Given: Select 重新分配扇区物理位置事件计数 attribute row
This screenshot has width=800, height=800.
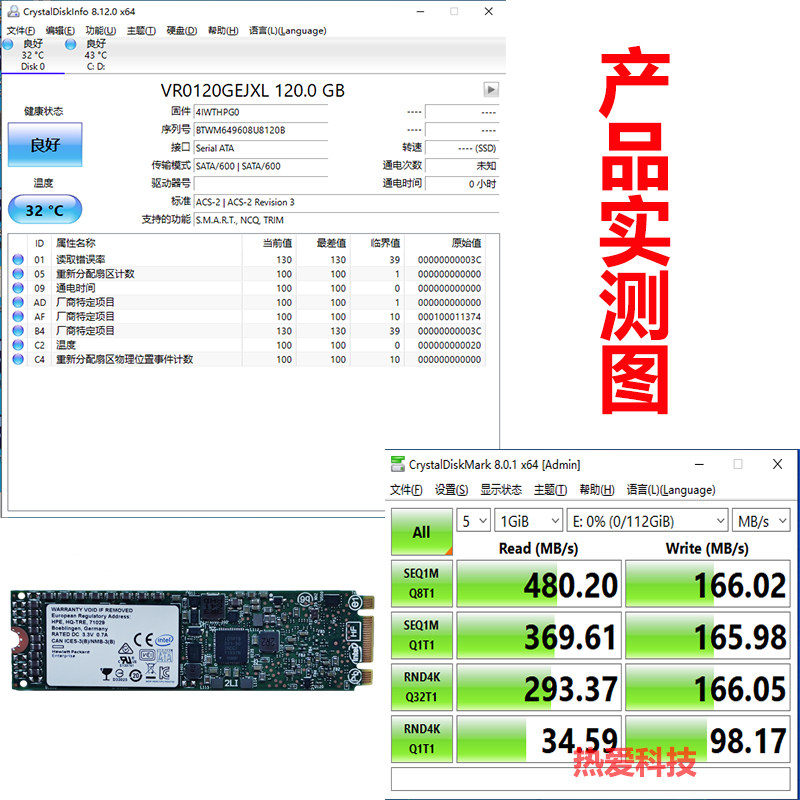Looking at the screenshot, I should 247,359.
